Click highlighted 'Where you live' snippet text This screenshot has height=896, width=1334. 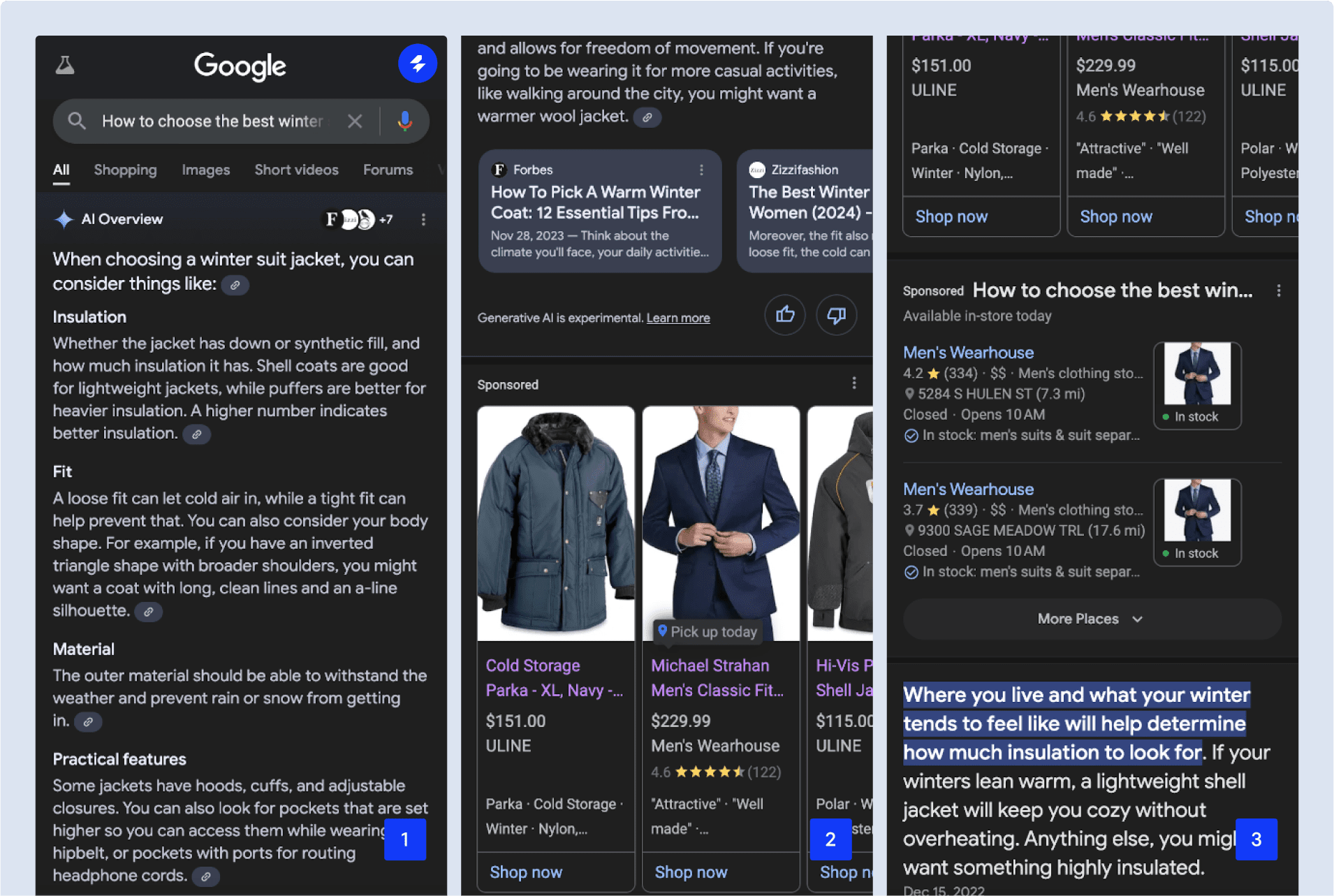(1076, 724)
